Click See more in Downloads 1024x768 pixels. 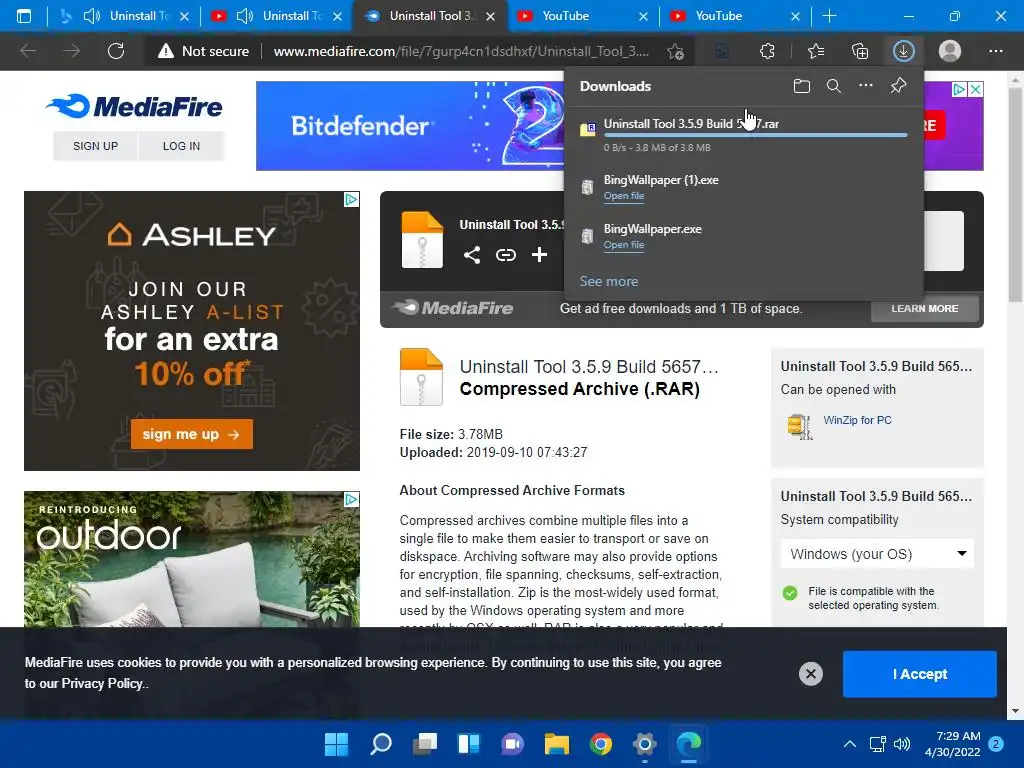click(609, 281)
